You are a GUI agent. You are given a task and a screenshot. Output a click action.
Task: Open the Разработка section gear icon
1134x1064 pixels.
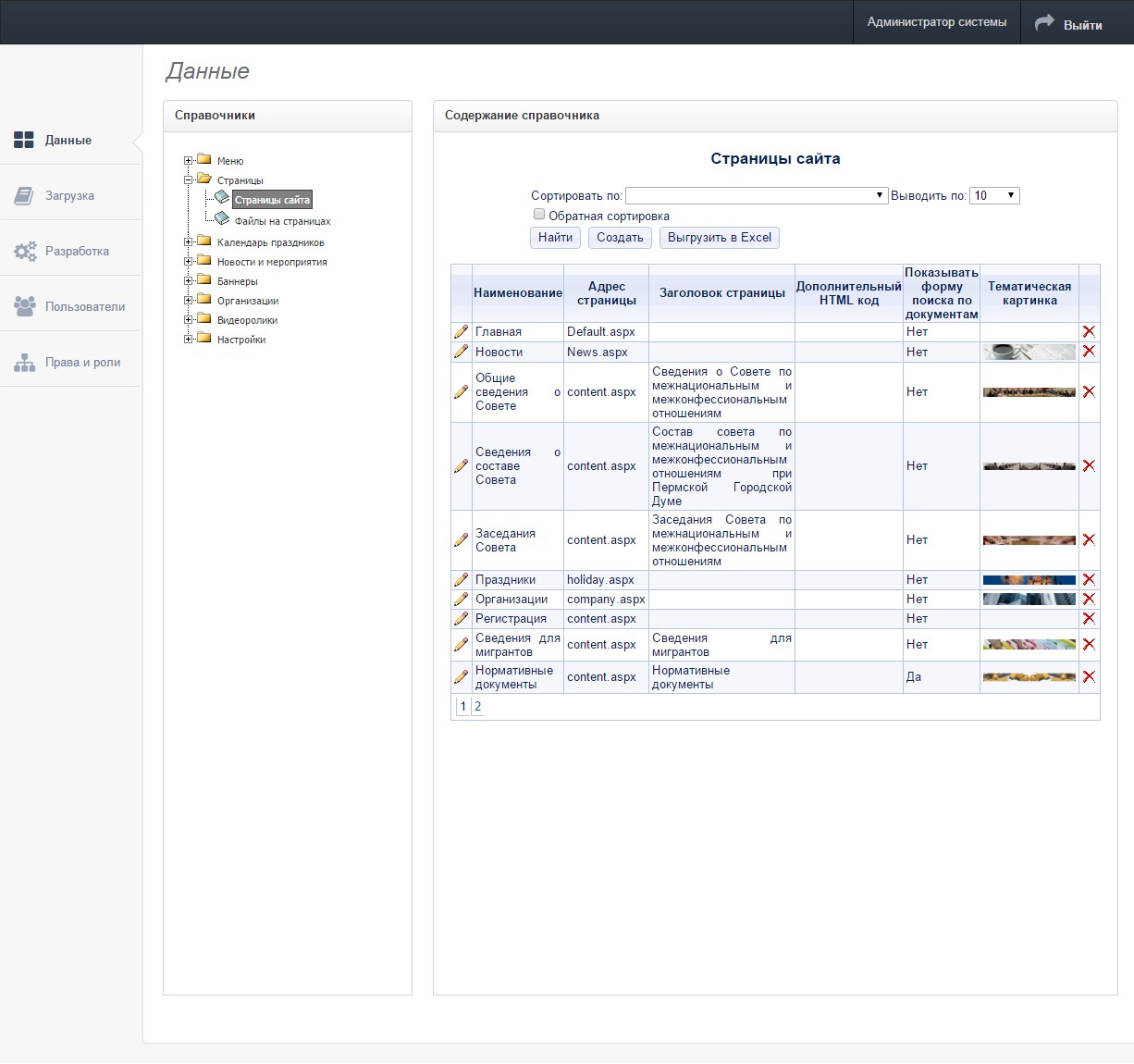(25, 252)
